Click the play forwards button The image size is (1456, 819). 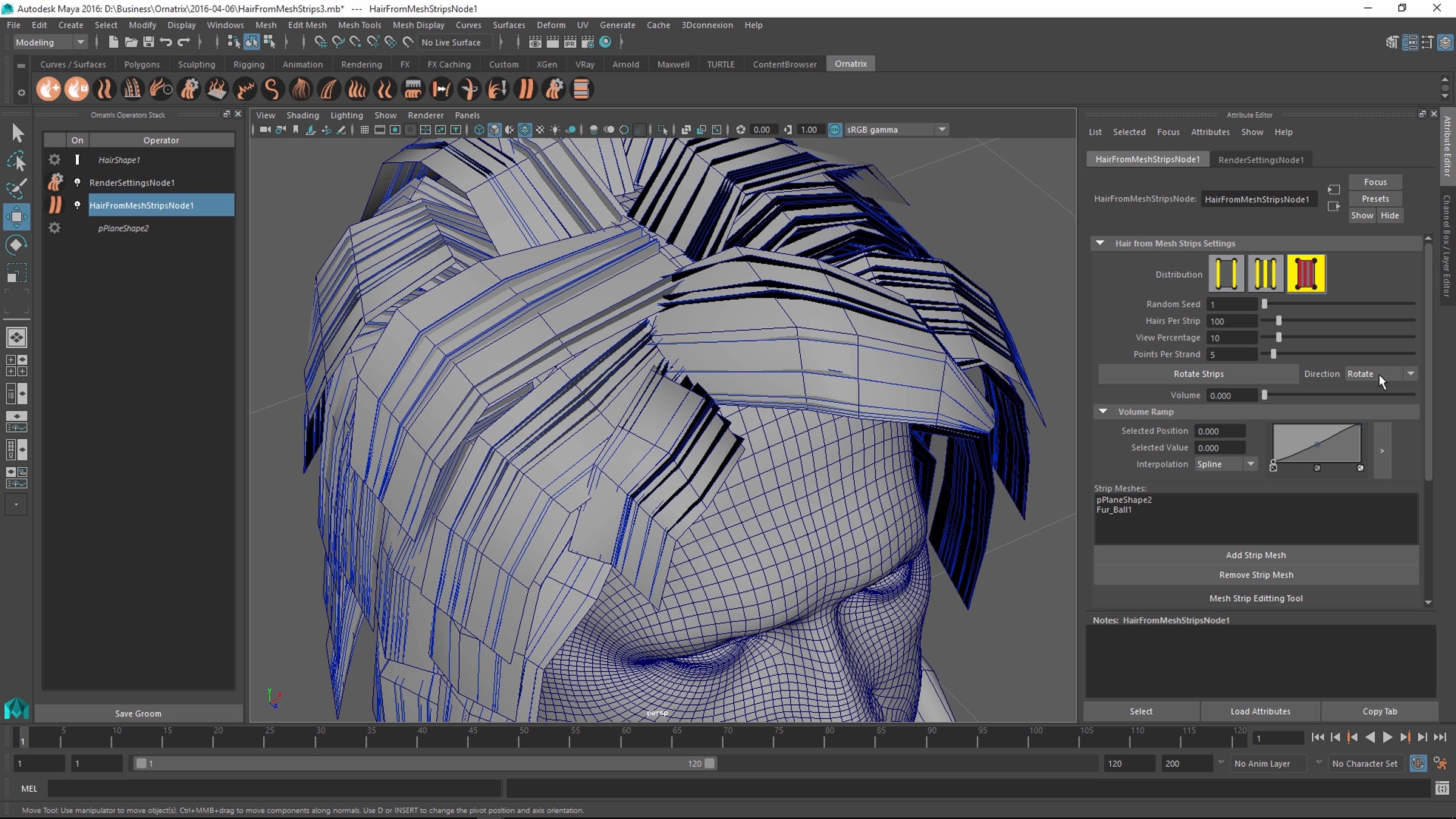tap(1387, 737)
